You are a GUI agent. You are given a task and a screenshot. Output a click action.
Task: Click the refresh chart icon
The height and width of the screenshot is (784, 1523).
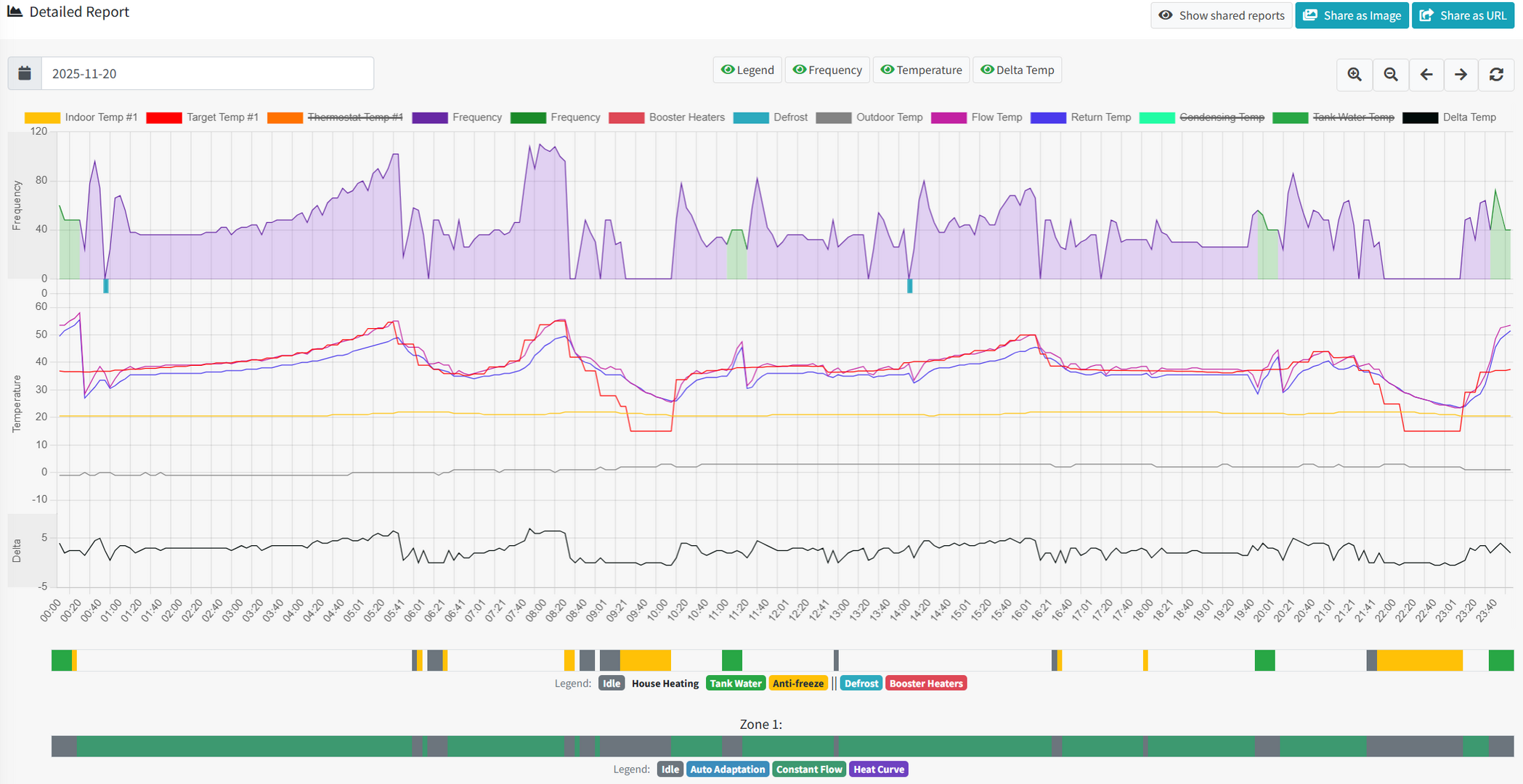click(1496, 74)
